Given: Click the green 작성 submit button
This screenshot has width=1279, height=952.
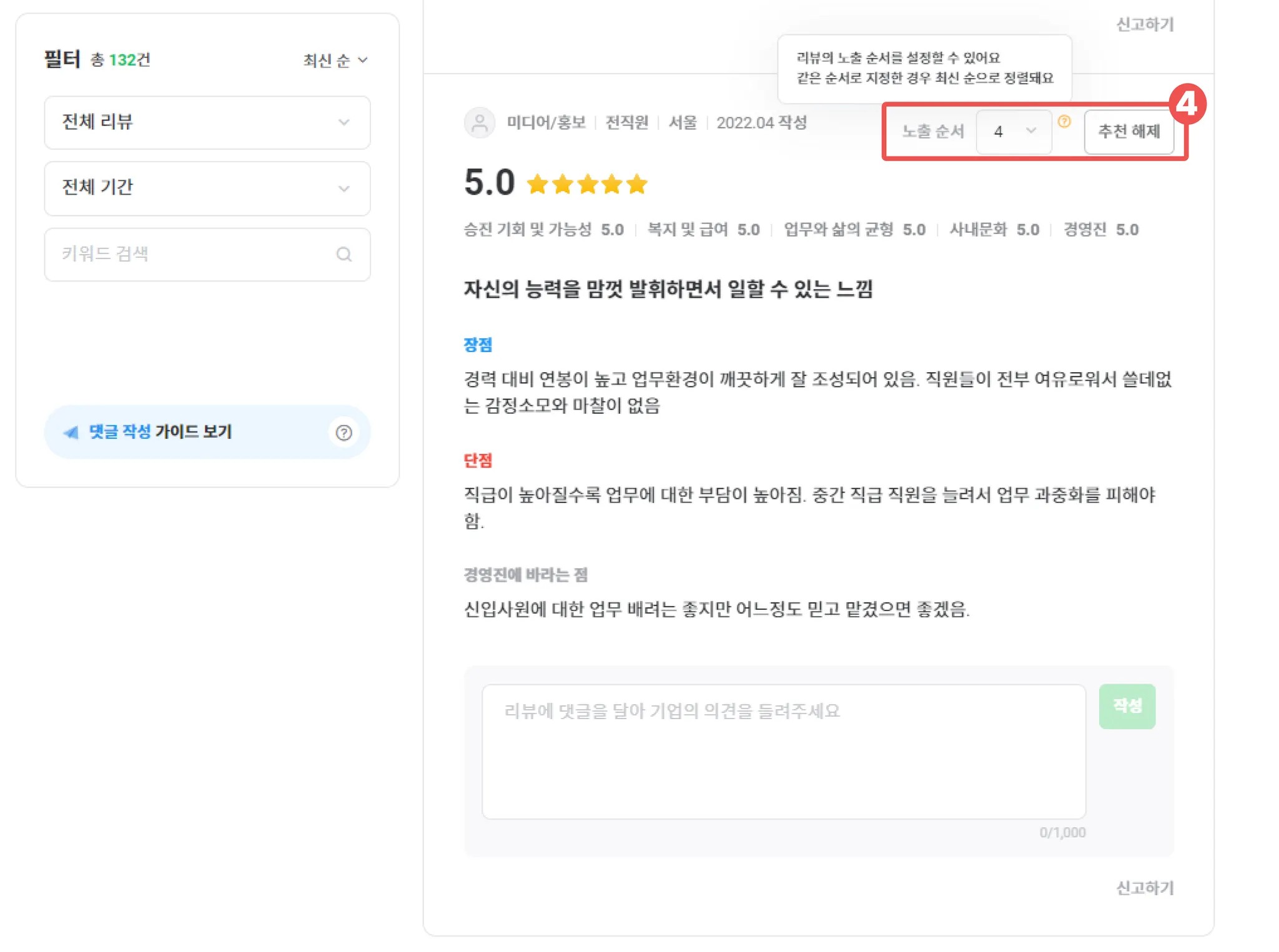Looking at the screenshot, I should pyautogui.click(x=1127, y=706).
